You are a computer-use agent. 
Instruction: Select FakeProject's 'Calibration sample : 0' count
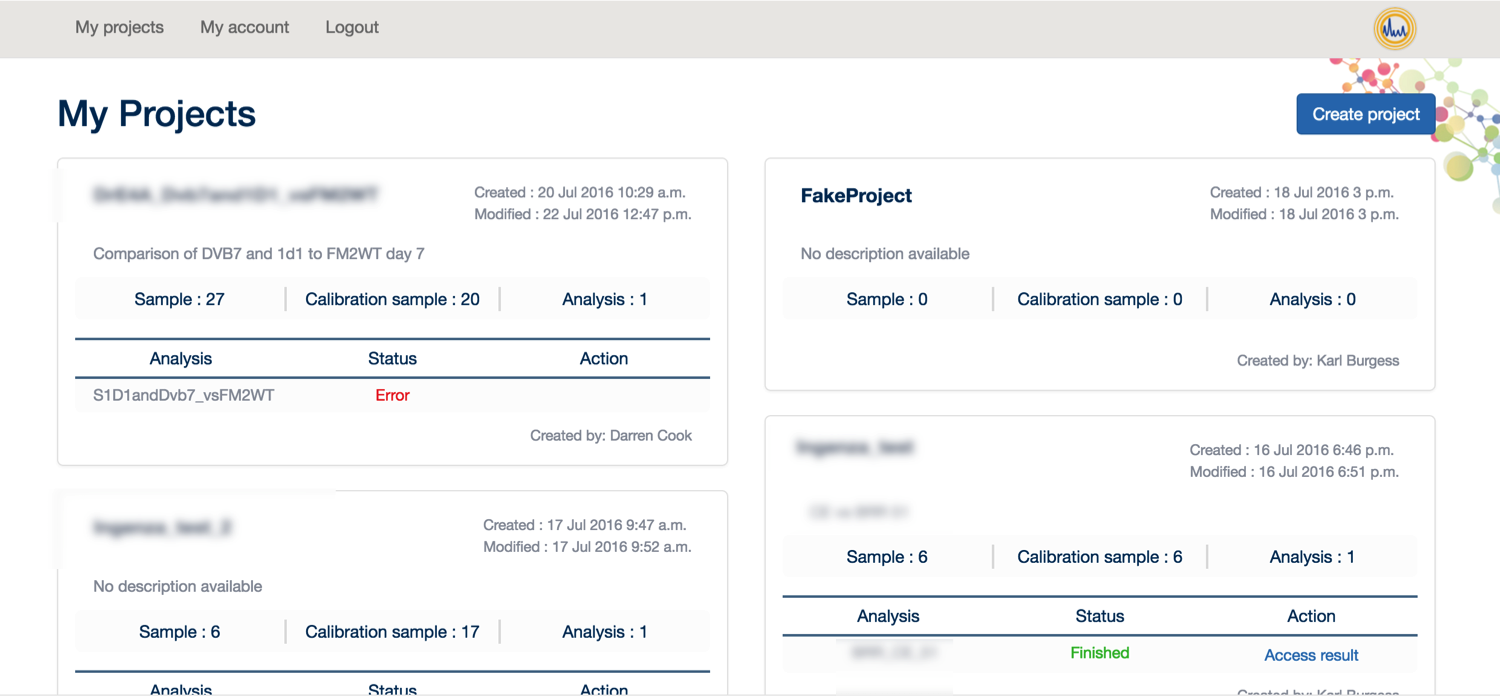1099,299
